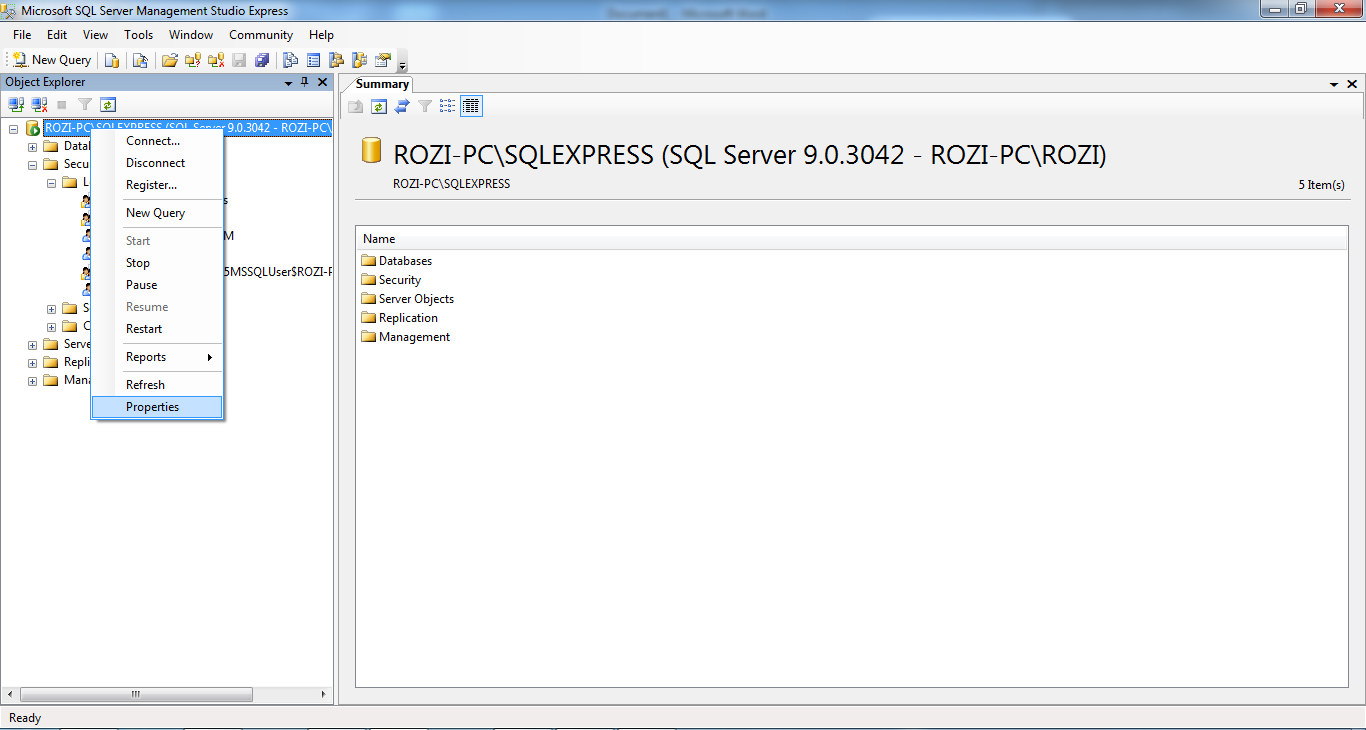Image resolution: width=1366 pixels, height=730 pixels.
Task: Collapse the Security node in Object Explorer tree
Action: pyautogui.click(x=33, y=165)
